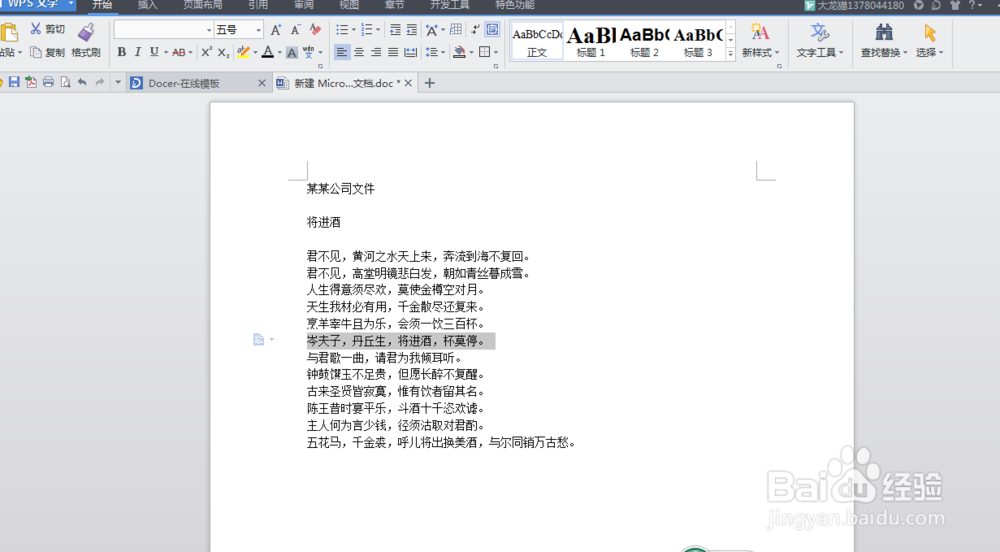The height and width of the screenshot is (552, 1000).
Task: Open the 引用 ribbon tab
Action: (258, 5)
